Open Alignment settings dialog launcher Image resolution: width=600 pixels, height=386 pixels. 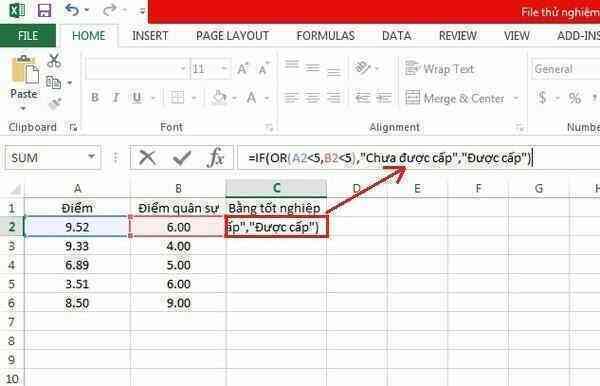coord(519,128)
